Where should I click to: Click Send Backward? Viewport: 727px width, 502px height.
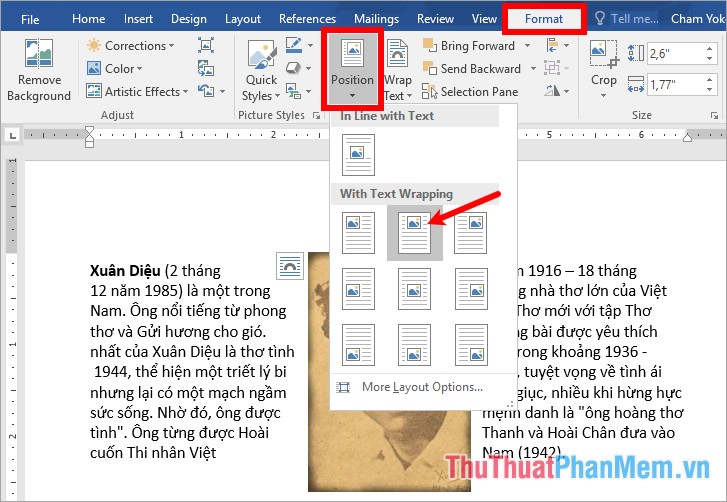tap(472, 69)
